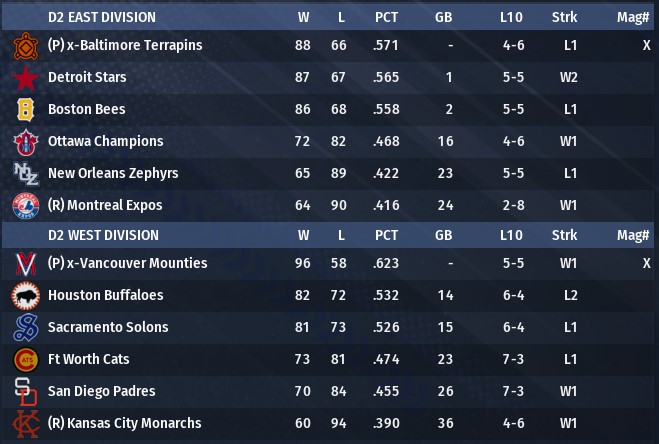Click the Ottawa Champions team logo
This screenshot has width=659, height=444.
[x=25, y=142]
